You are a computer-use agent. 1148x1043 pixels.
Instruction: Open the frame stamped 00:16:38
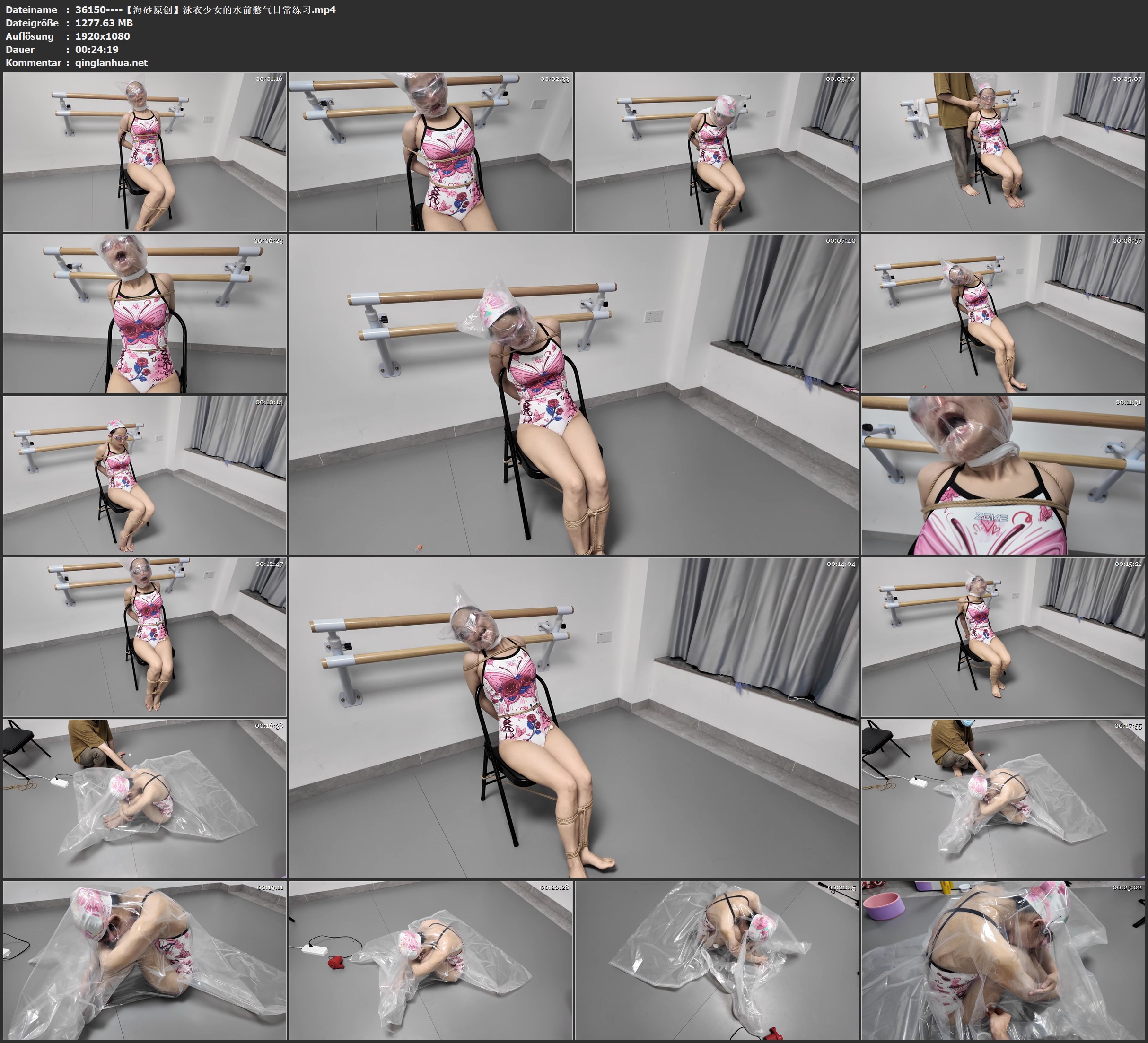point(145,798)
